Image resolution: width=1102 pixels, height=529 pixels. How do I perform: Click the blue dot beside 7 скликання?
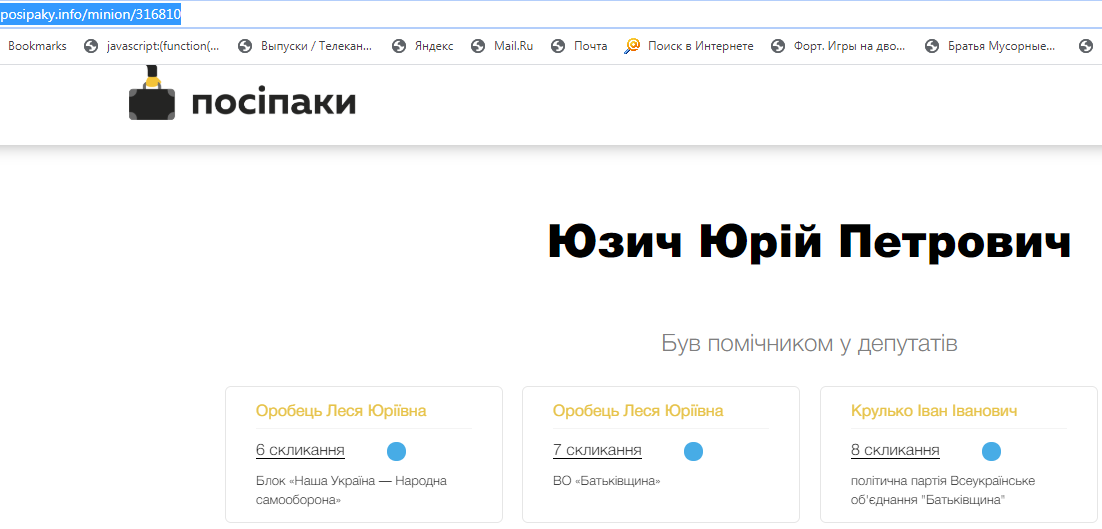point(693,451)
